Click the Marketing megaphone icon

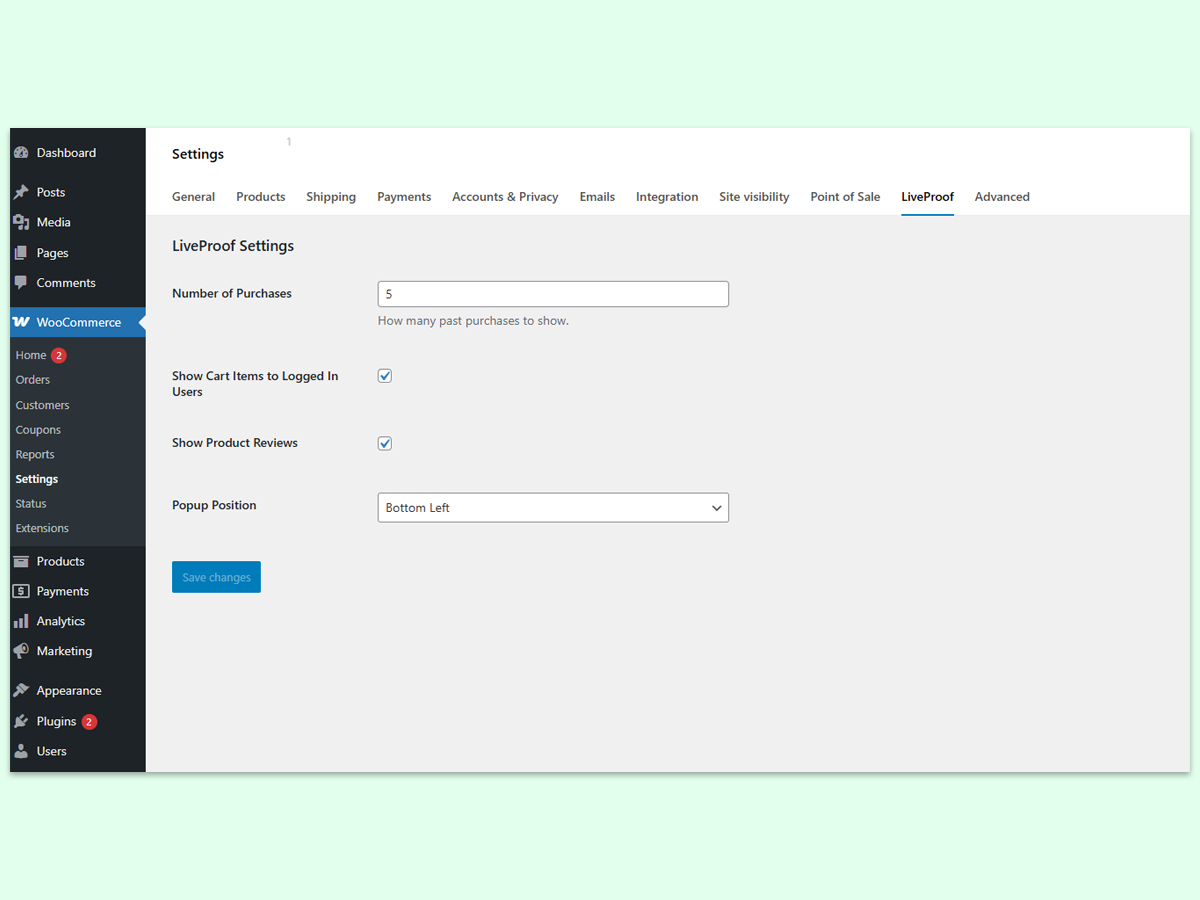[x=21, y=651]
